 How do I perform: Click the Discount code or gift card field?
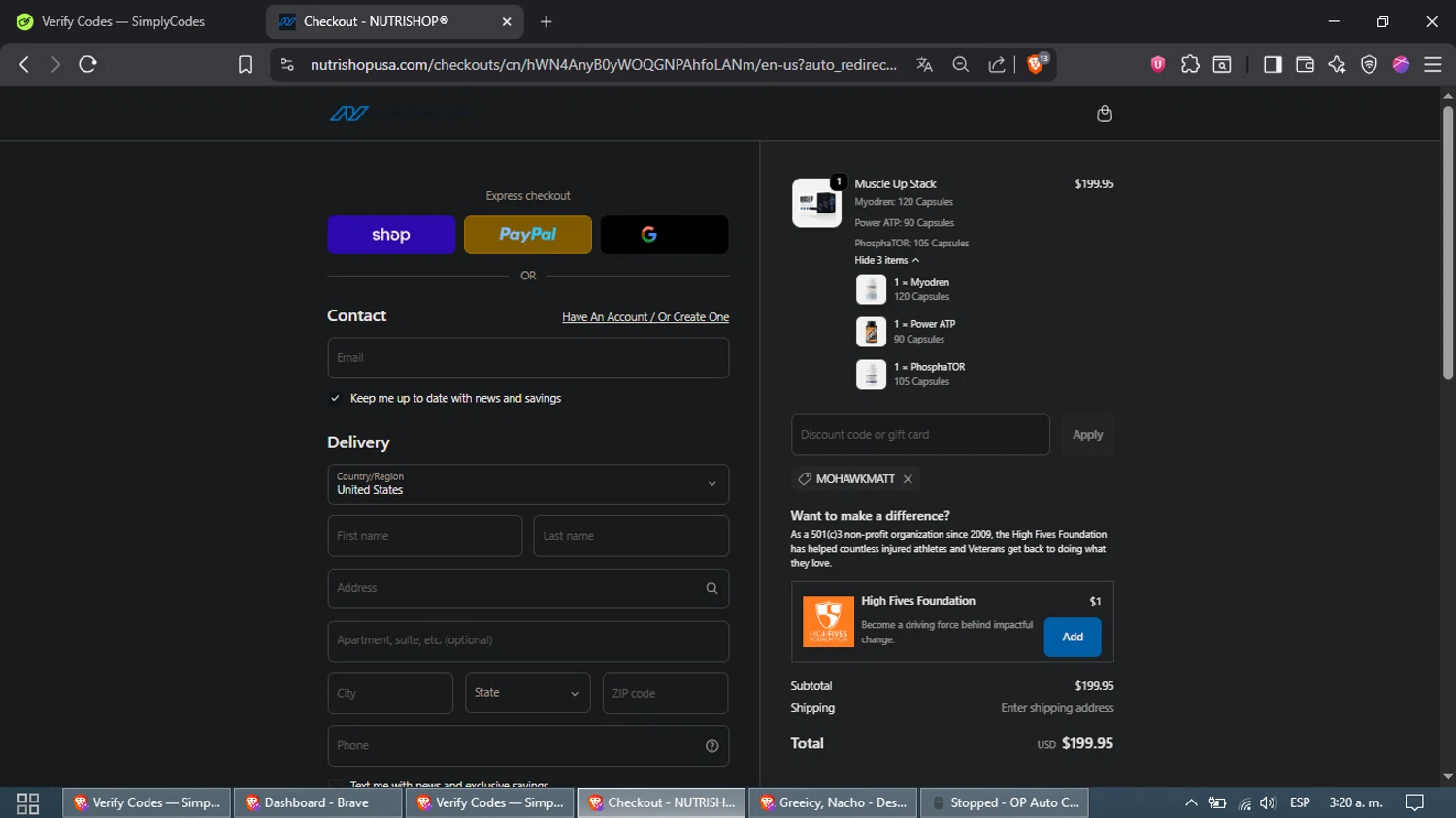pos(920,435)
